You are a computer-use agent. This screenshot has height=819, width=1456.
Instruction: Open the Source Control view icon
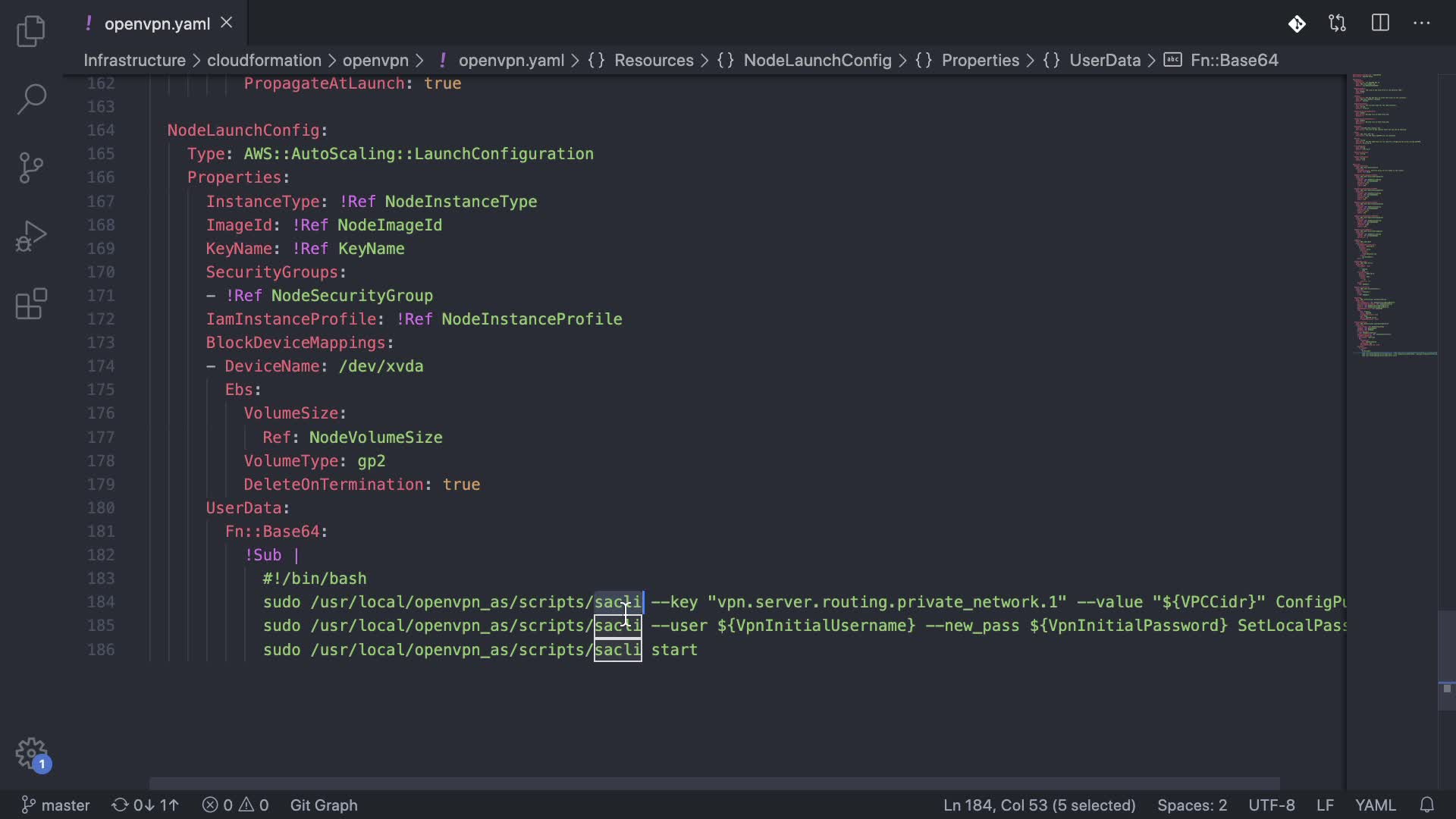(31, 168)
